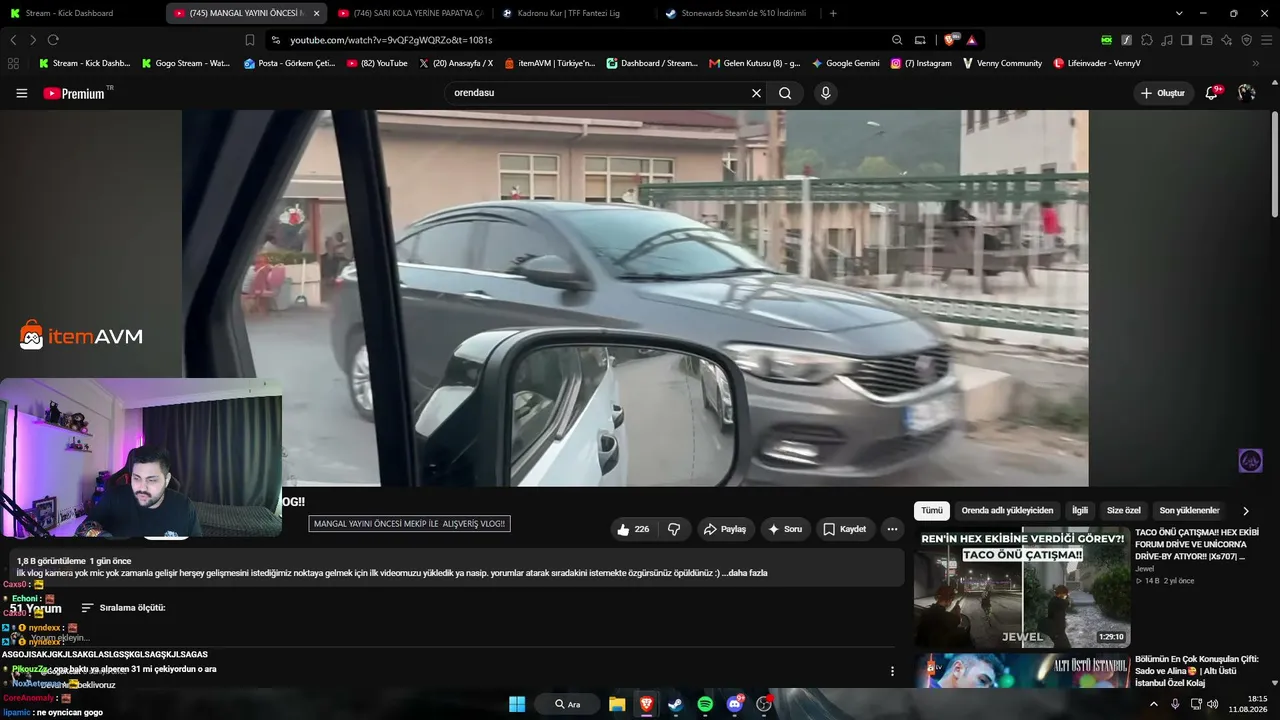The width and height of the screenshot is (1280, 720).
Task: Go back to the previous page
Action: [13, 40]
